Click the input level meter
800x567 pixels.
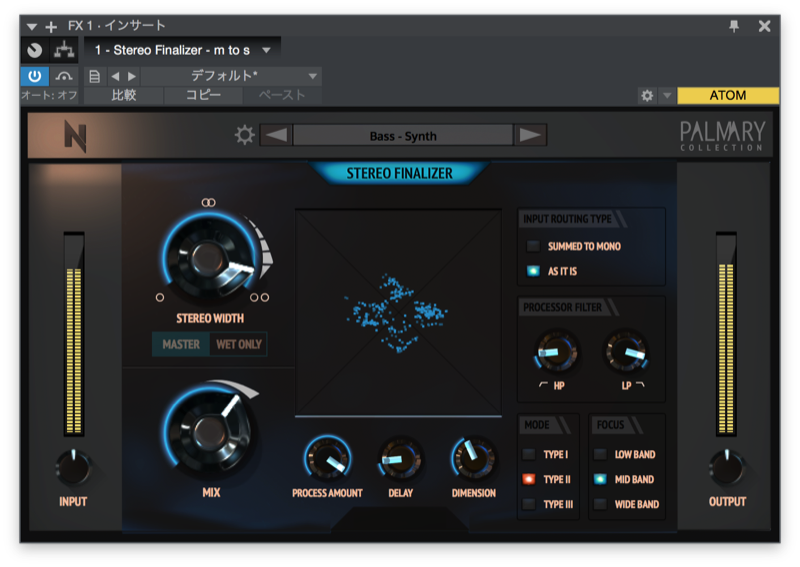(74, 334)
